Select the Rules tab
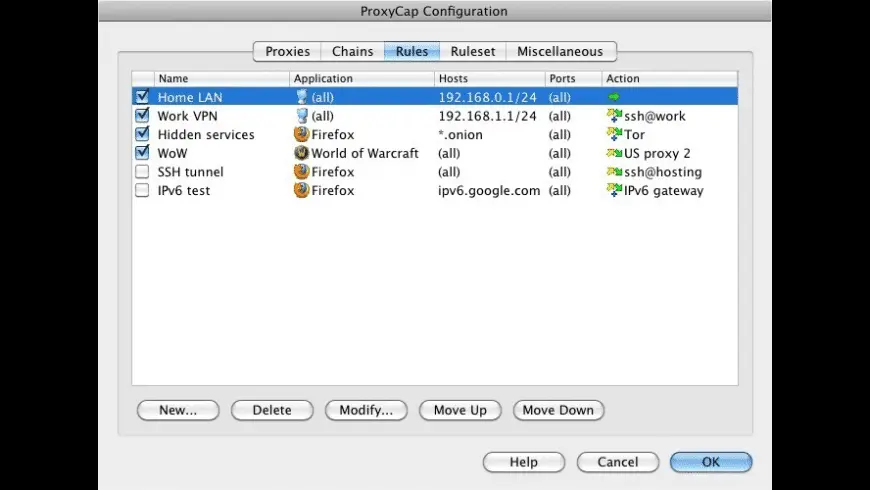 [x=412, y=51]
